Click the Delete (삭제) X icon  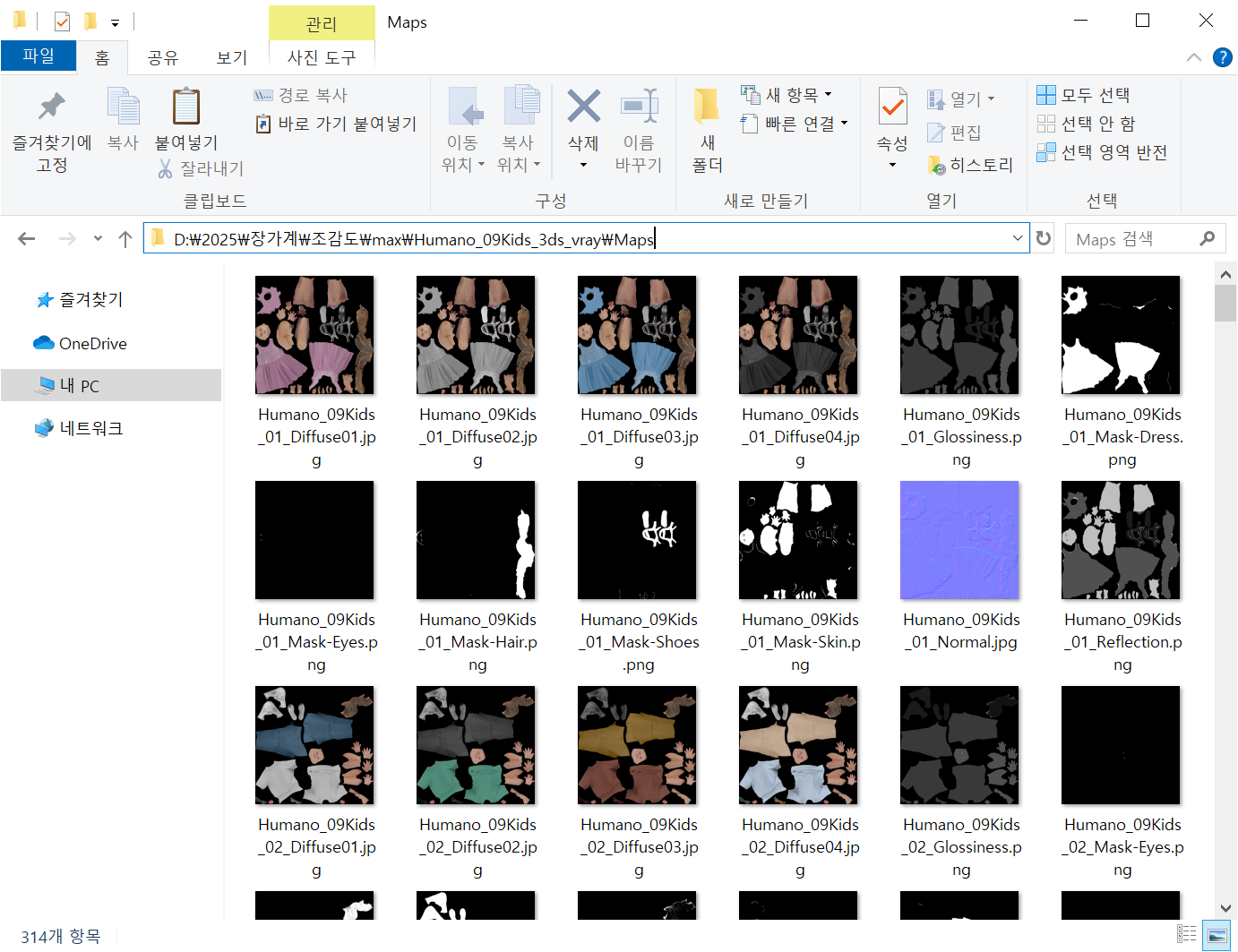[583, 107]
